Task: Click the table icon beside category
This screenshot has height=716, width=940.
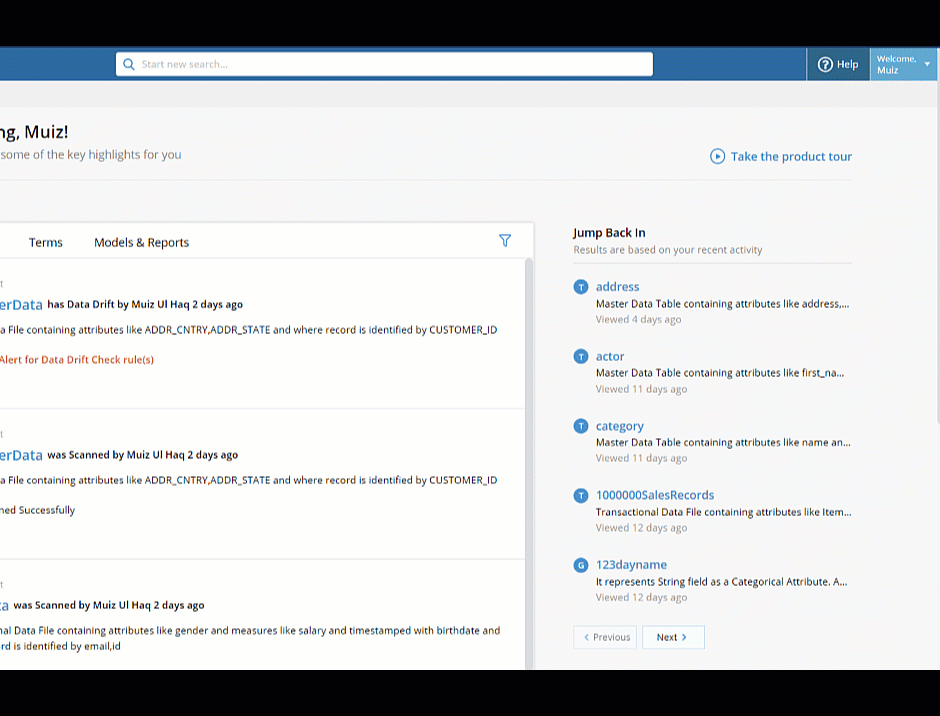Action: click(581, 426)
